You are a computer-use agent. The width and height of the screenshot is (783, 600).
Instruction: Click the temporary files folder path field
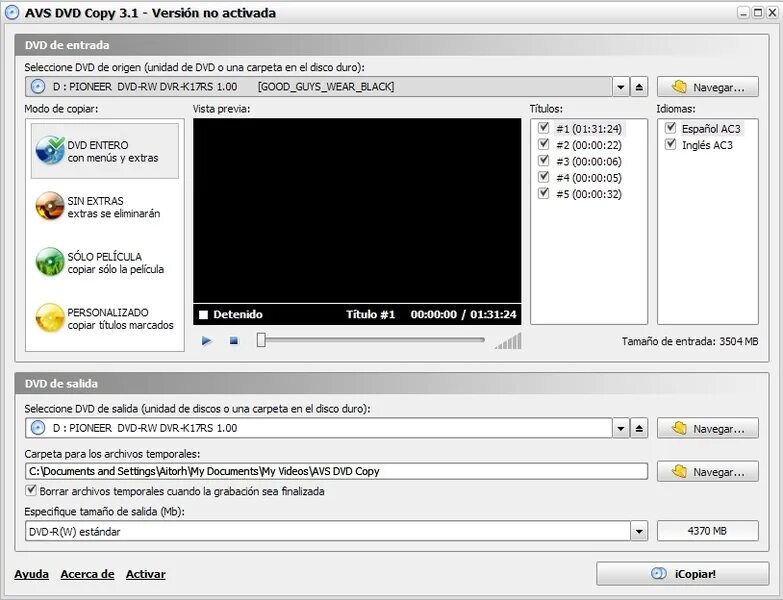[337, 471]
